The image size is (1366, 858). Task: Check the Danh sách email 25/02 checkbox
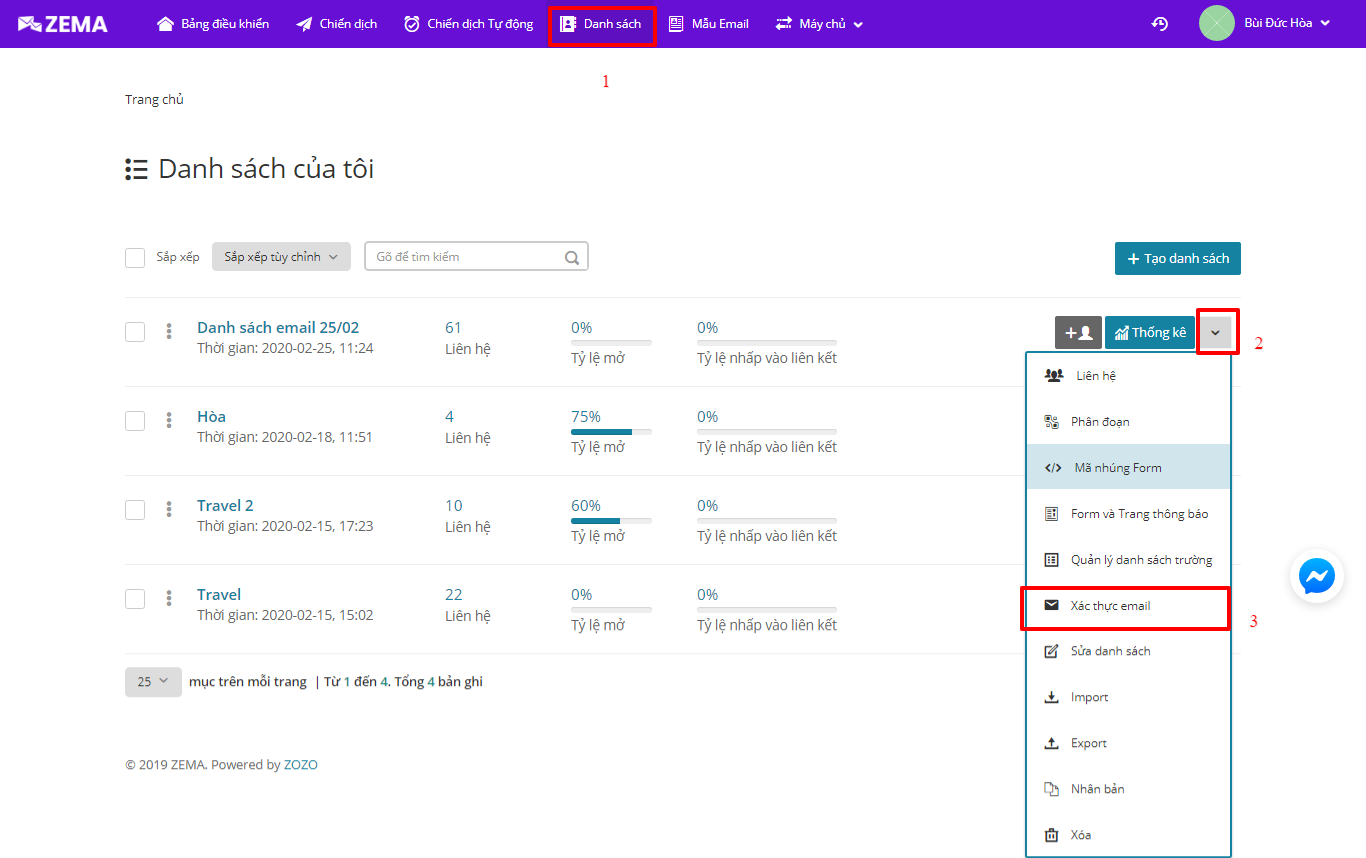click(135, 332)
